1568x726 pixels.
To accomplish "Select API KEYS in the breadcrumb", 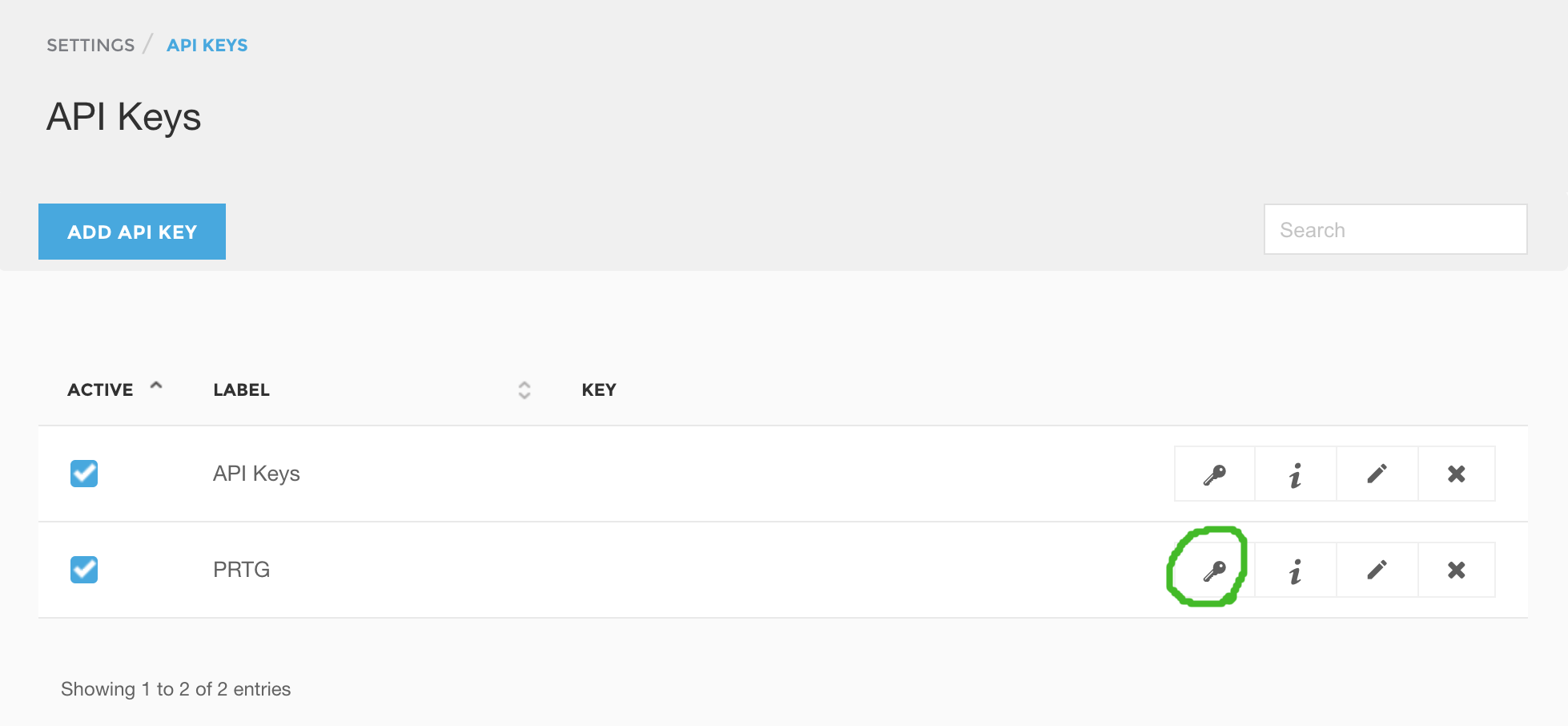I will (207, 45).
